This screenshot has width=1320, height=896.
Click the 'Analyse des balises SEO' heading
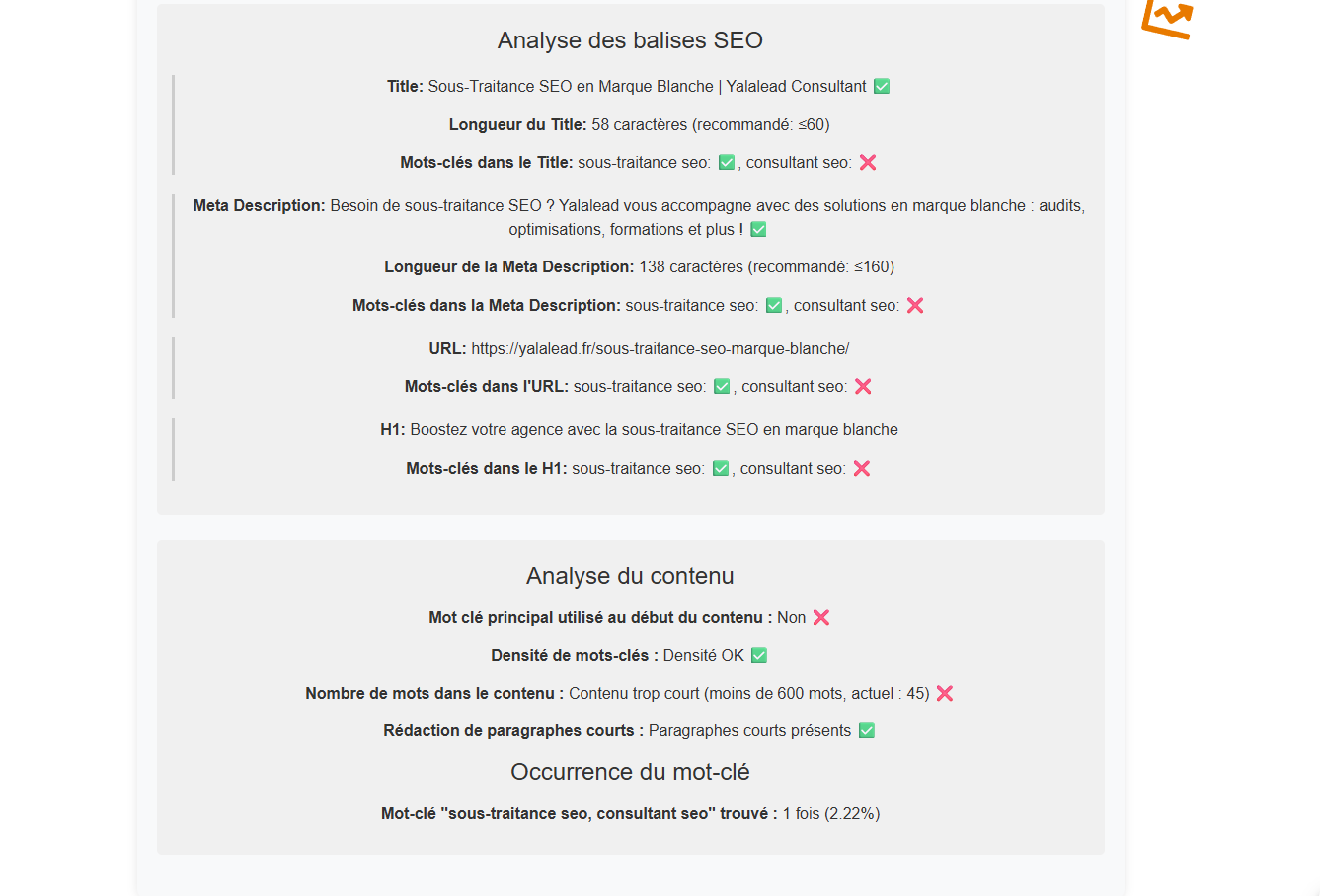pyautogui.click(x=630, y=40)
